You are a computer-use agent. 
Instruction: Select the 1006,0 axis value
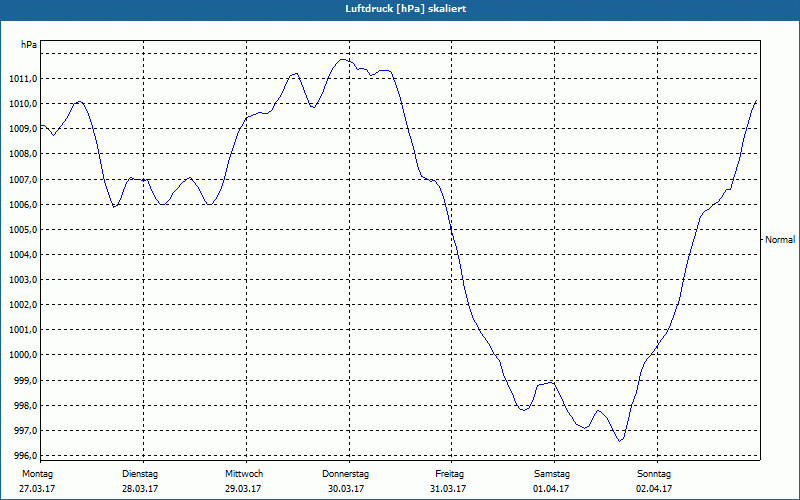pyautogui.click(x=23, y=205)
